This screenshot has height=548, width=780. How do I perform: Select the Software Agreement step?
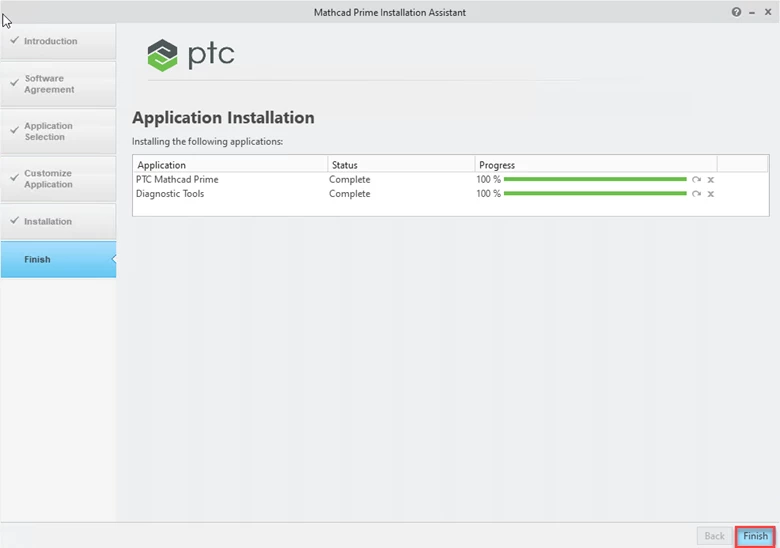58,84
